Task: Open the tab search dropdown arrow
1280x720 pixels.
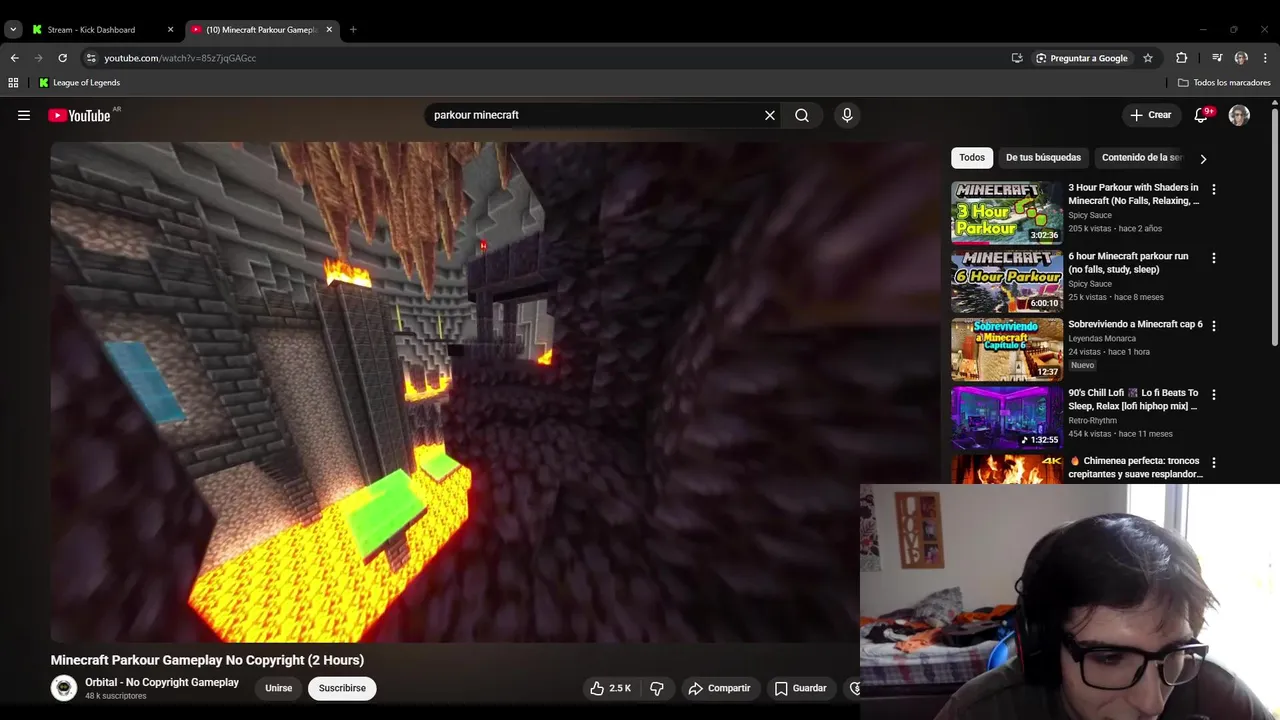Action: point(13,30)
